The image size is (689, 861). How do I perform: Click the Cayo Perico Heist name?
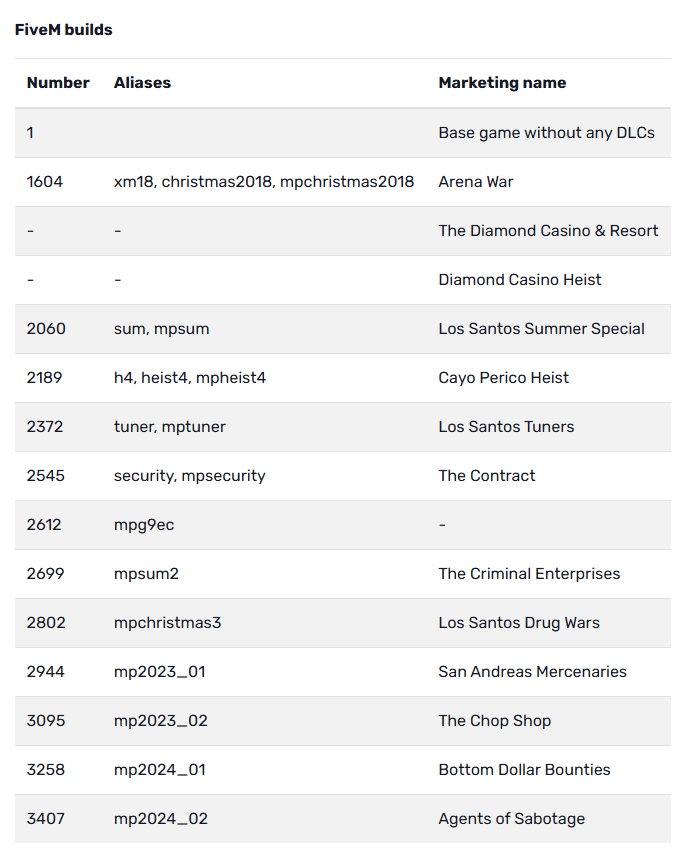(503, 378)
